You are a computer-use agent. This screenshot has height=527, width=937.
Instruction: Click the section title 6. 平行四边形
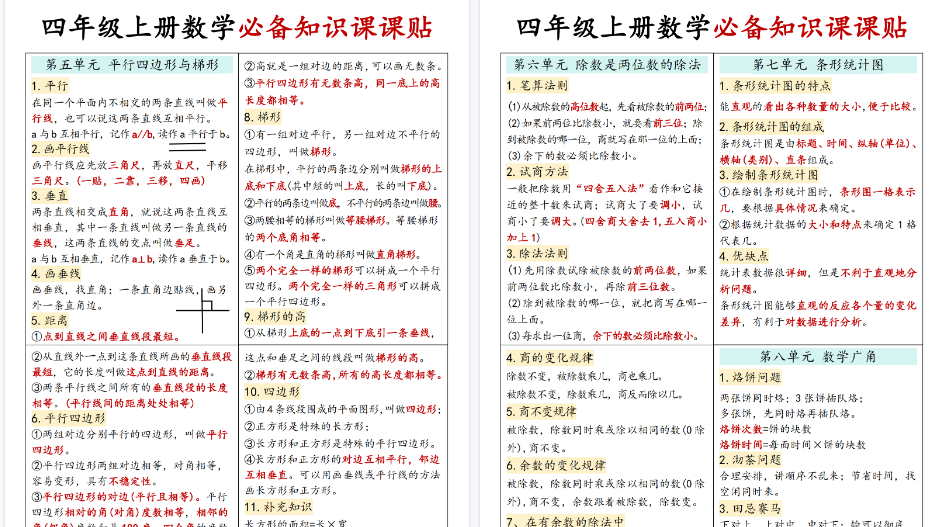68,418
